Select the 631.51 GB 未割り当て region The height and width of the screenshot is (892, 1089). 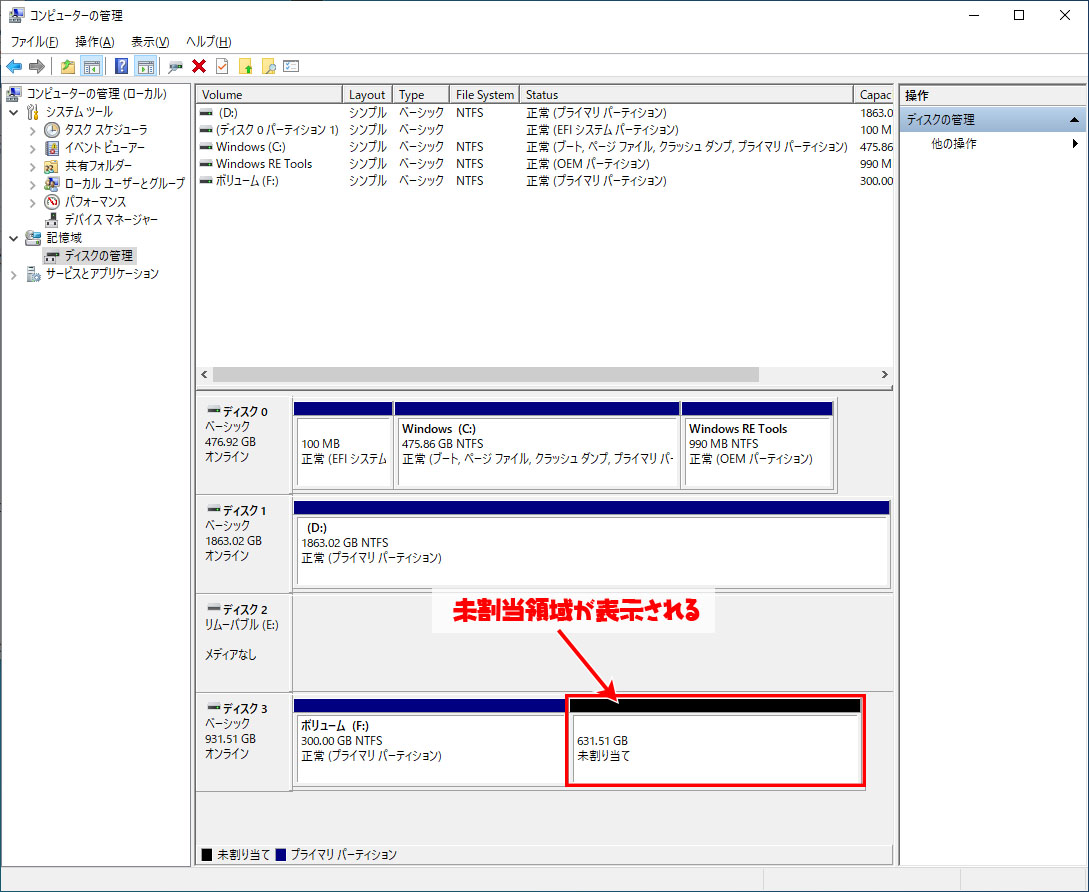[x=715, y=742]
